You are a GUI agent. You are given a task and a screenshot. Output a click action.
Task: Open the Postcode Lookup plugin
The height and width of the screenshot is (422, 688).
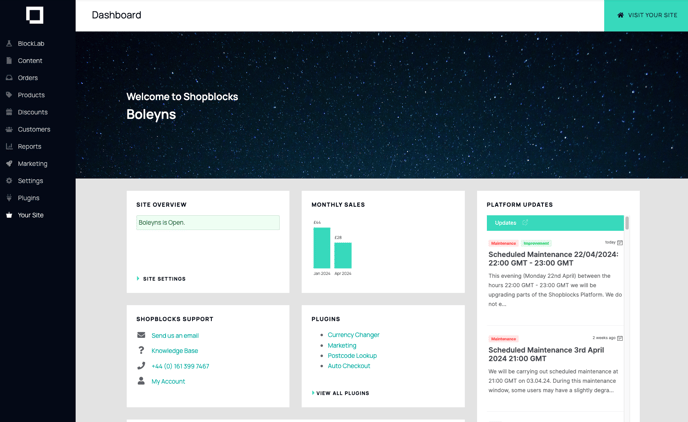352,355
